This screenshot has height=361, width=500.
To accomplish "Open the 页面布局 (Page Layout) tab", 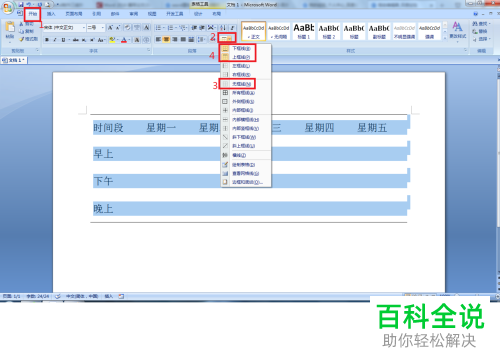I will coord(74,14).
